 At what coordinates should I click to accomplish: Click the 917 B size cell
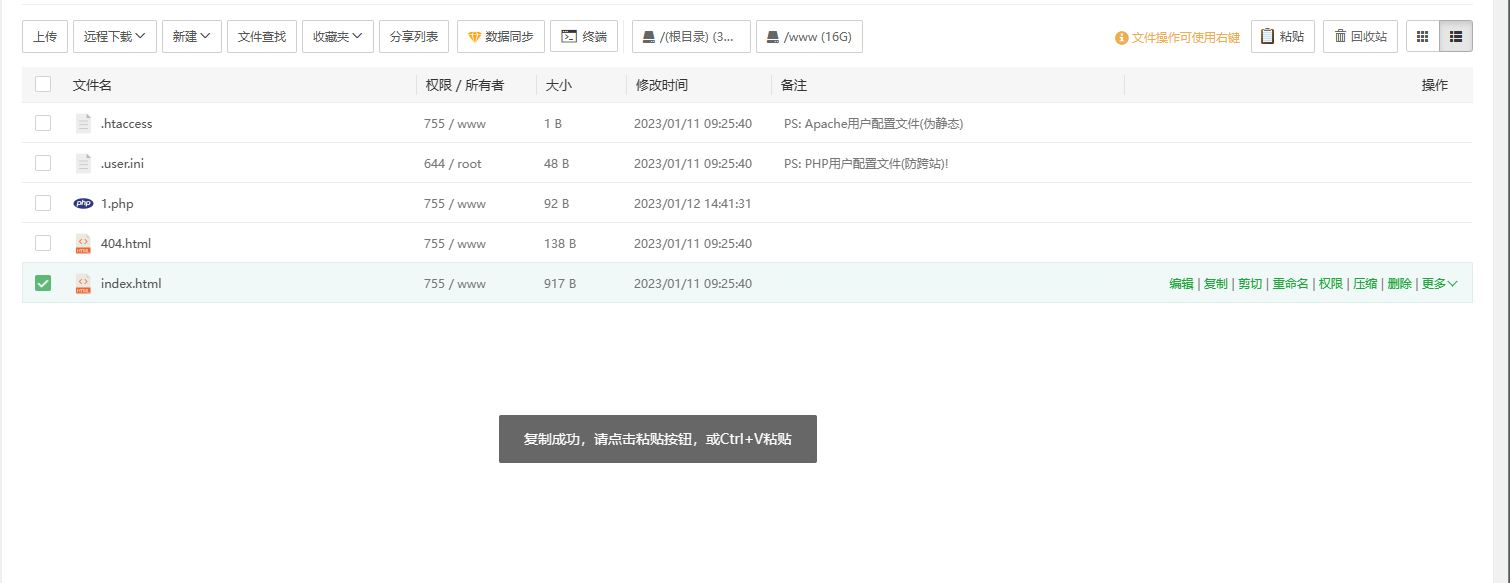pos(560,284)
